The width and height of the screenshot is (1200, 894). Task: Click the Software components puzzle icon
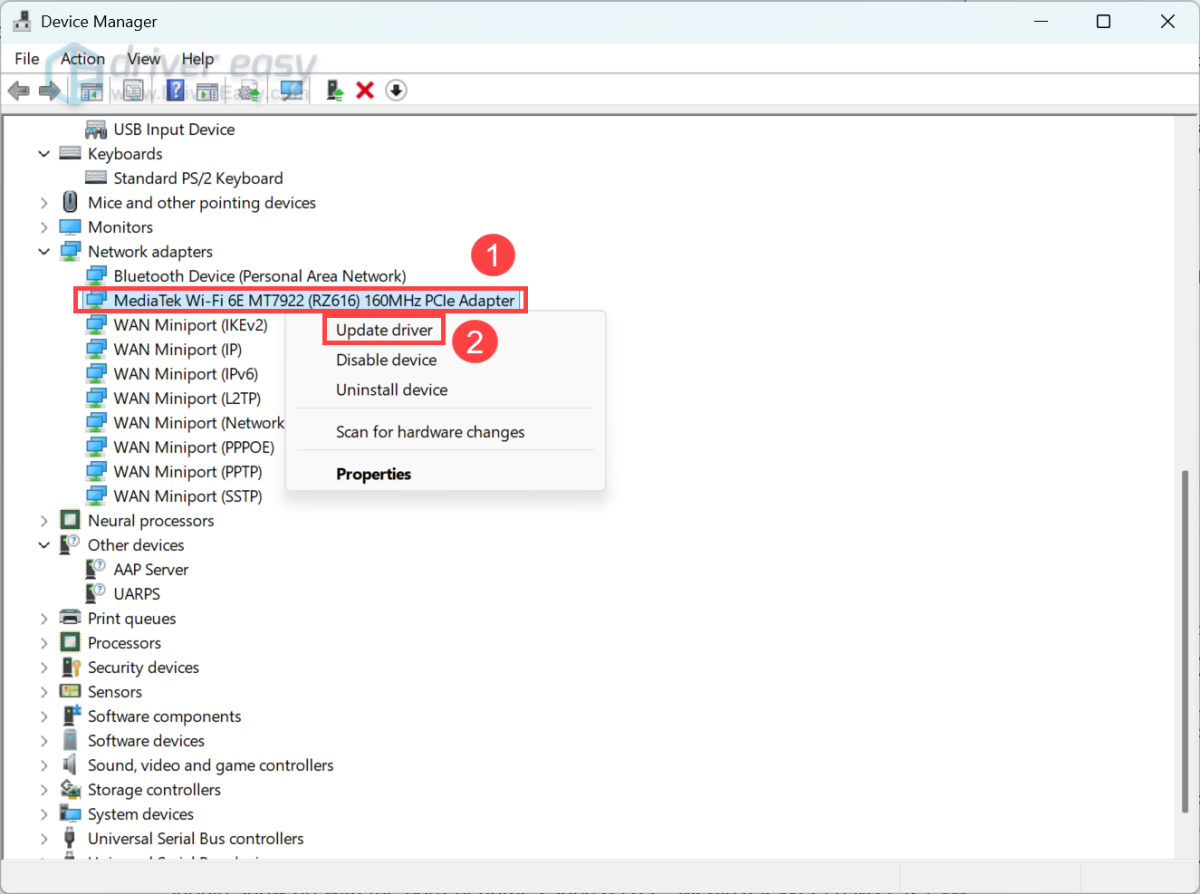(70, 716)
